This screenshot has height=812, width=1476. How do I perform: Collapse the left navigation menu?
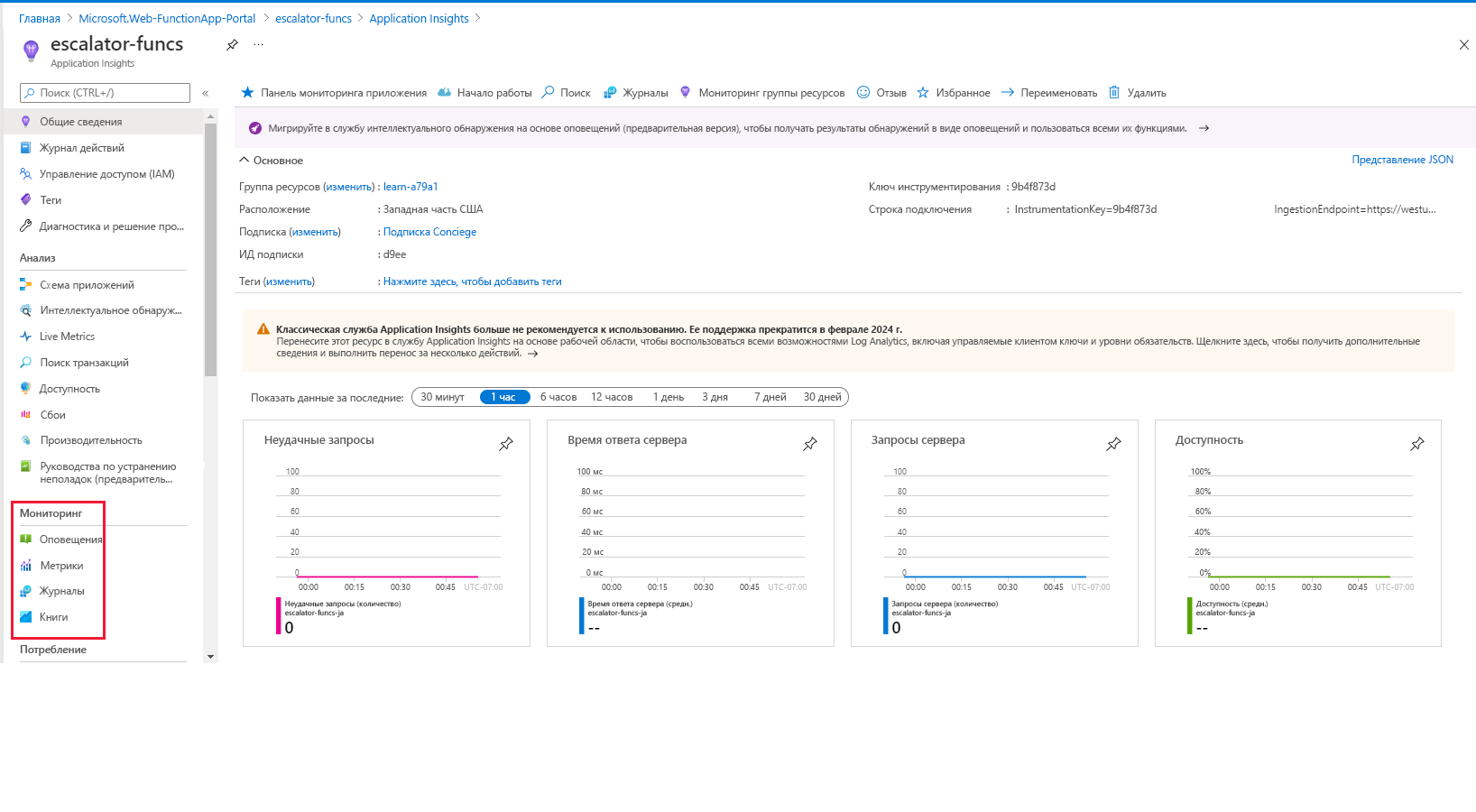(x=206, y=93)
